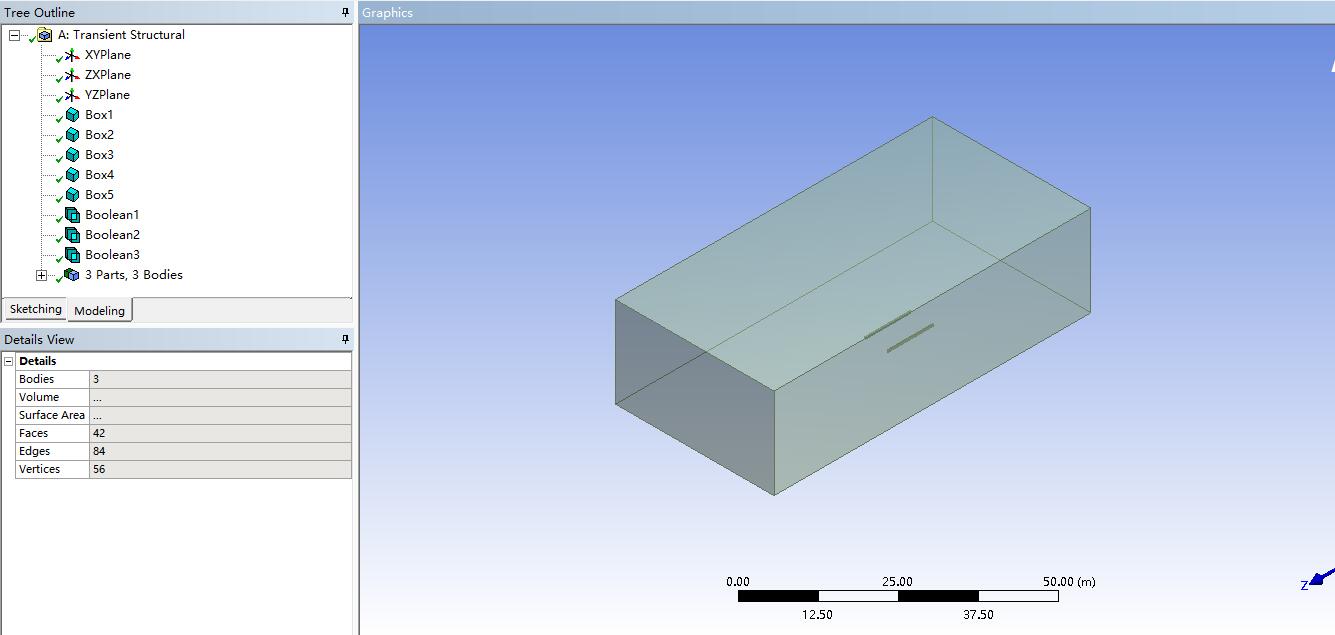Viewport: 1335px width, 635px height.
Task: Click the Faces property label
Action: tap(33, 433)
